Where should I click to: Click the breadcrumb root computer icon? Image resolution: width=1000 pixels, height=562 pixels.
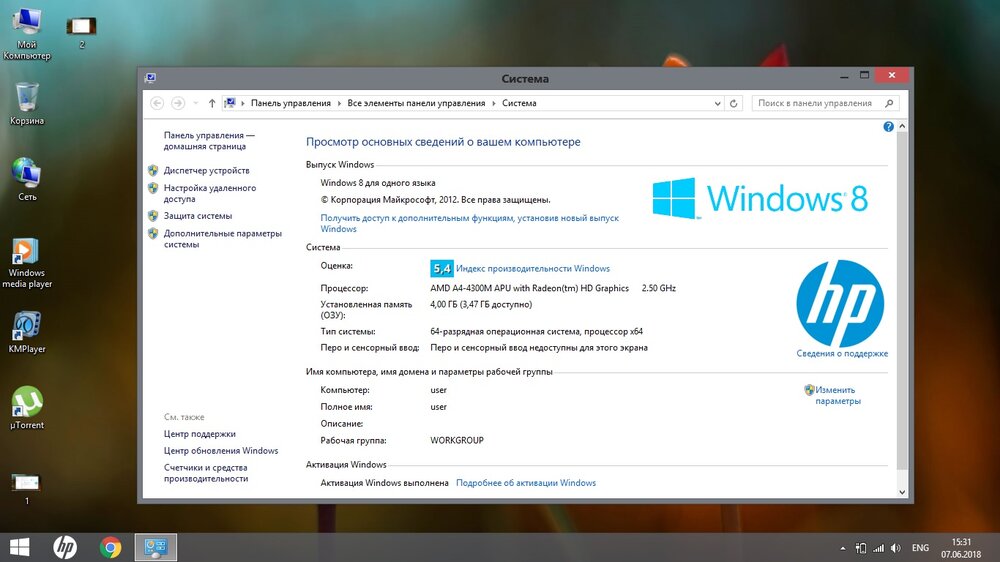[230, 103]
